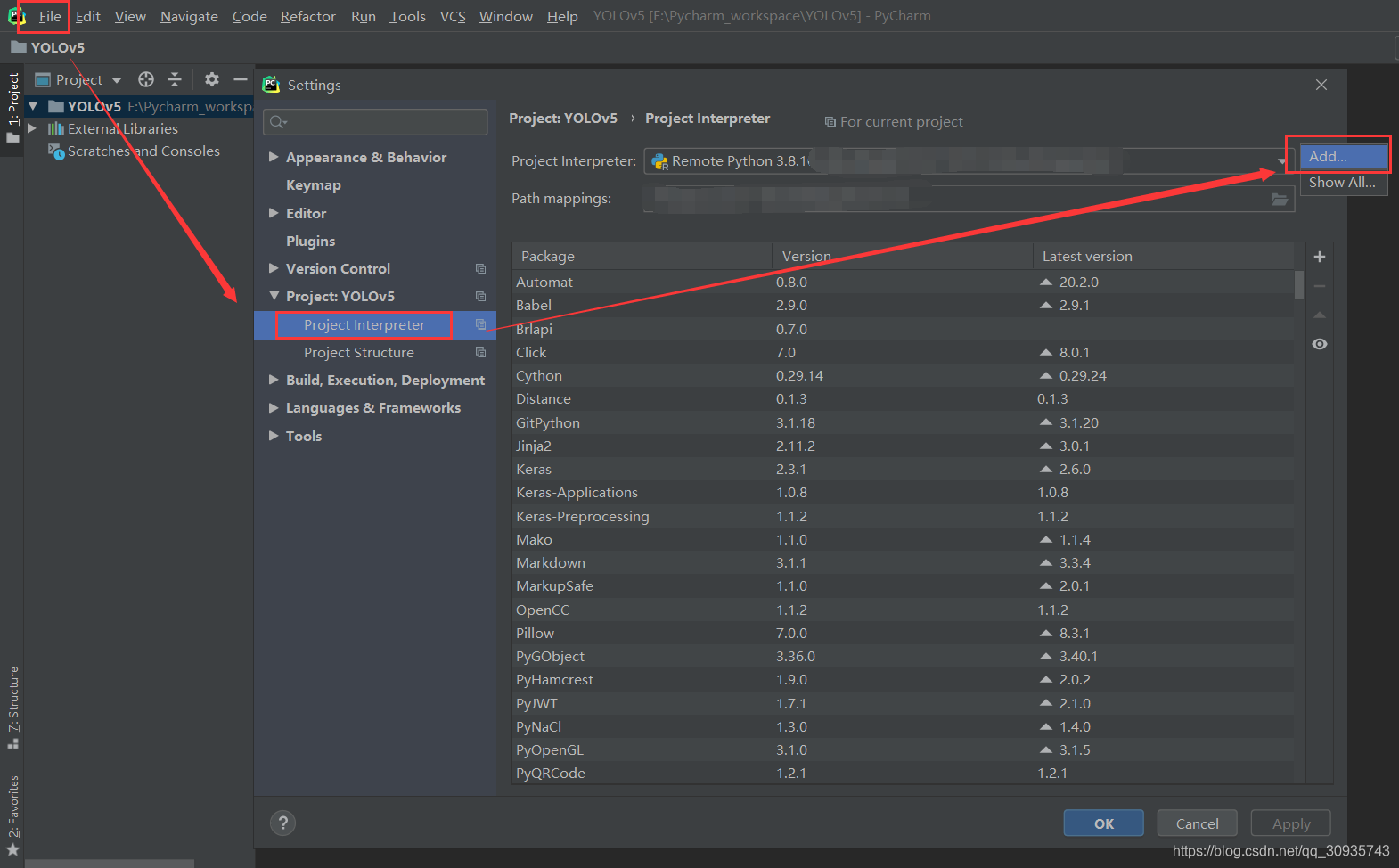Select the PyOpenGL package row
The width and height of the screenshot is (1399, 868).
(x=903, y=749)
